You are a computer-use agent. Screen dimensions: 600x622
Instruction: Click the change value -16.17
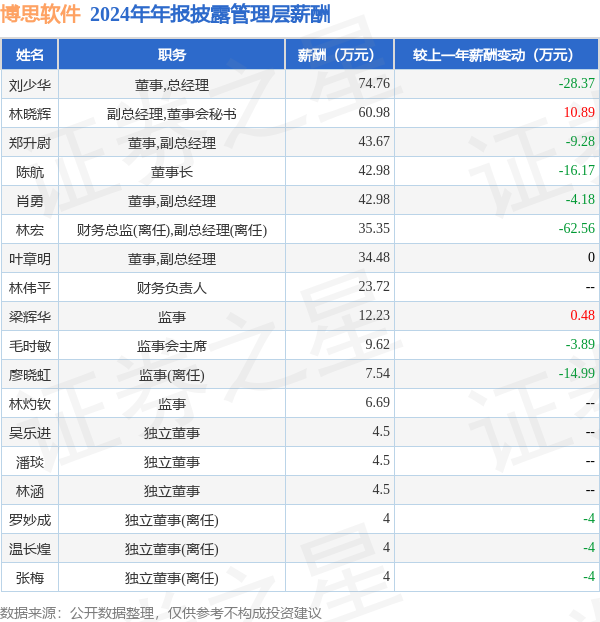pos(577,170)
